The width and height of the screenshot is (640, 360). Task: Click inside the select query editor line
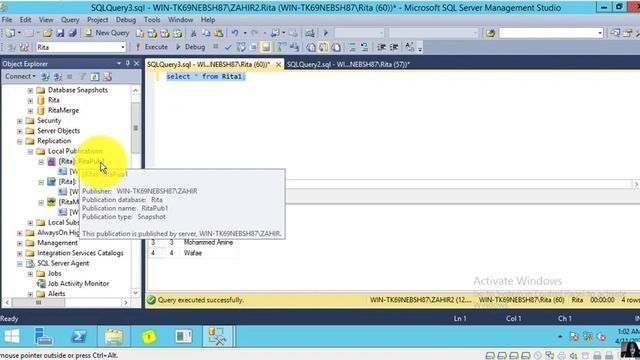tap(206, 76)
